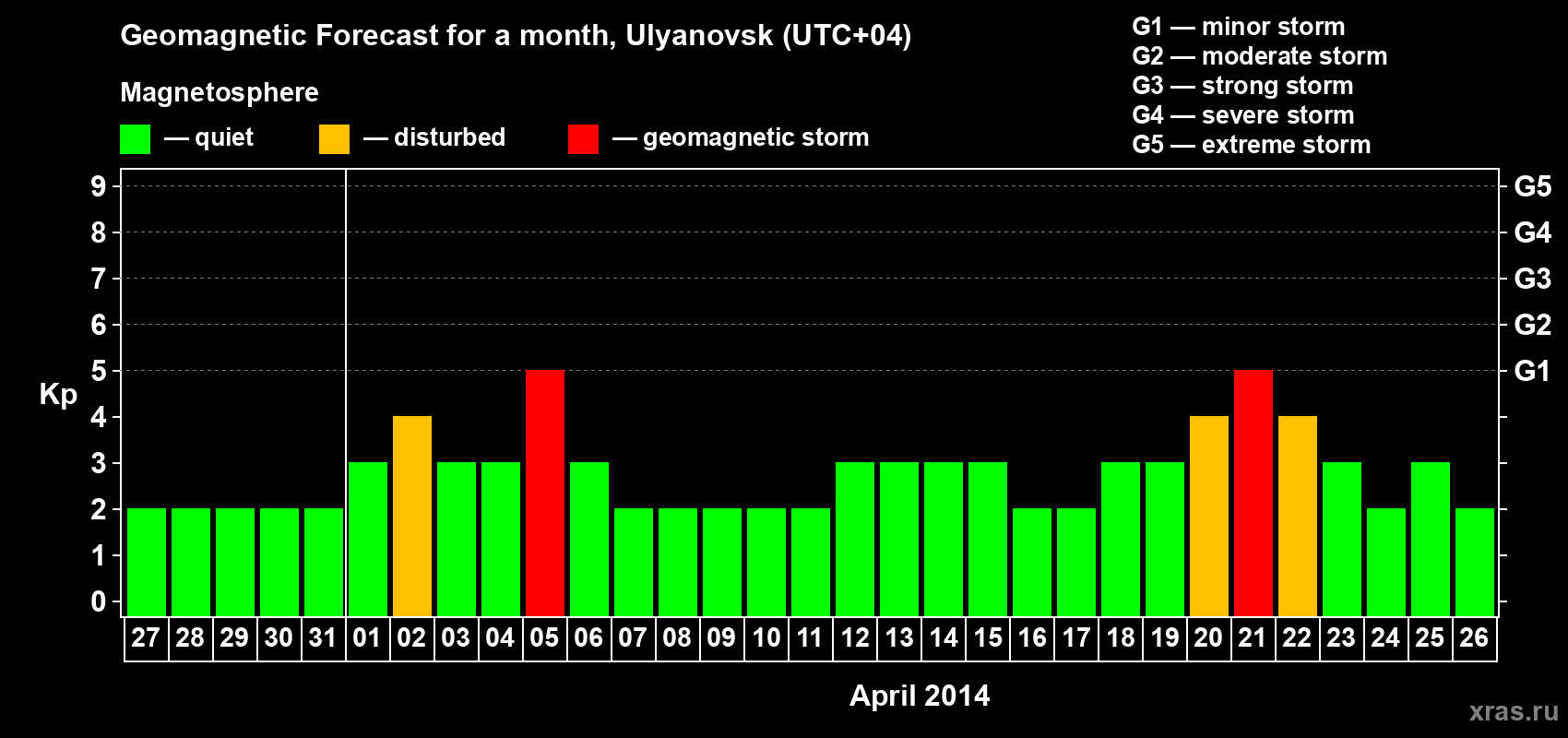Click date label 21 on the axis
The image size is (1568, 738).
[1253, 638]
